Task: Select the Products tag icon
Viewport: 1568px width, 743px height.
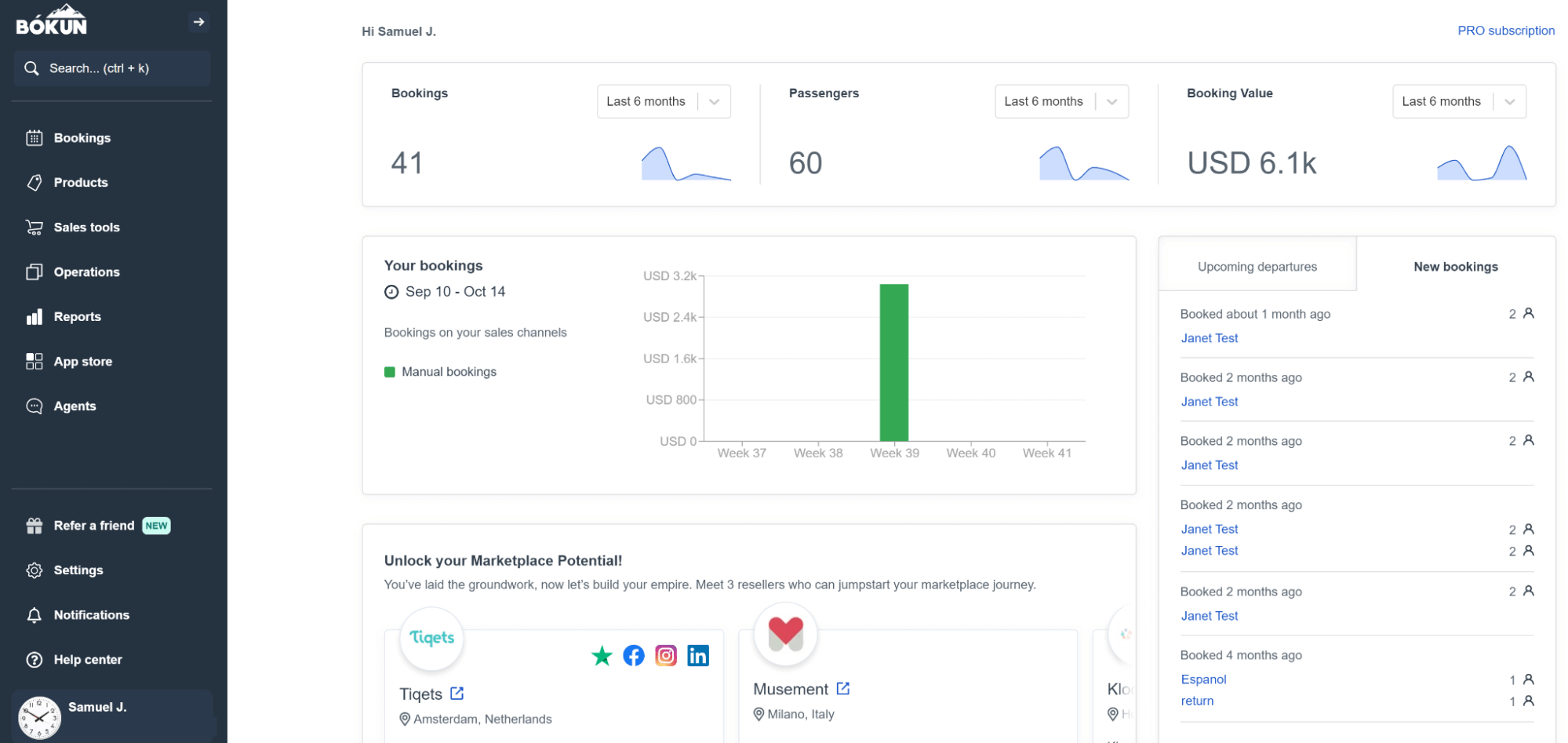Action: (x=35, y=182)
